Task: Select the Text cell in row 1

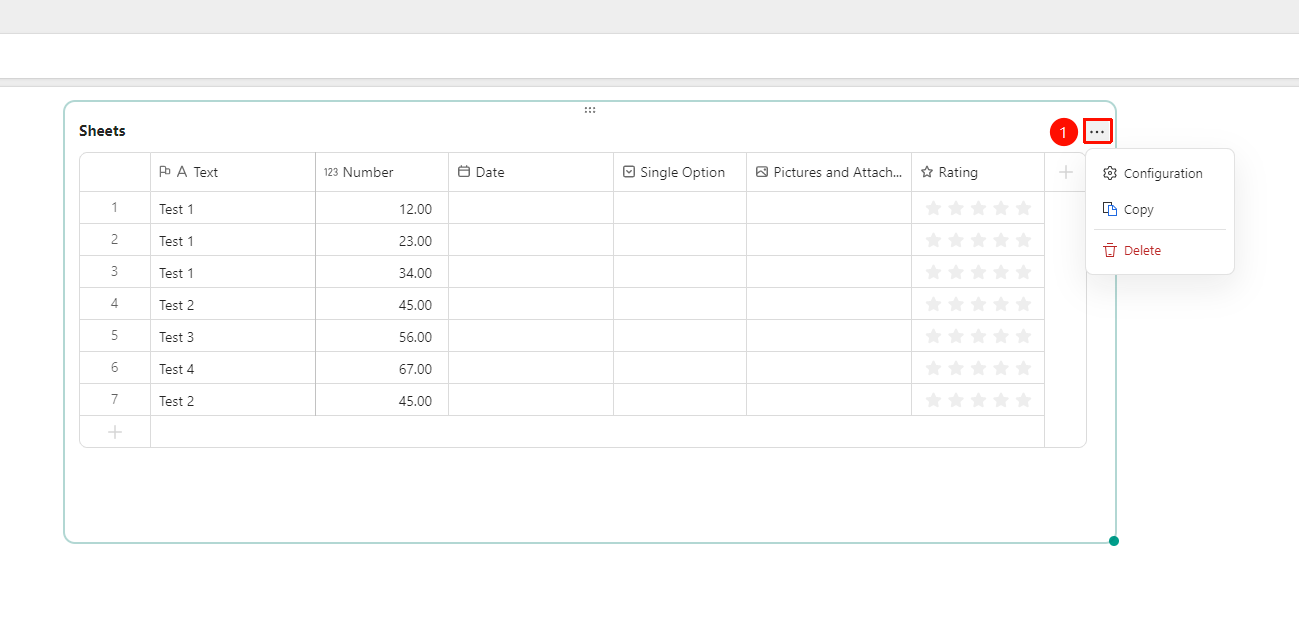Action: tap(233, 208)
